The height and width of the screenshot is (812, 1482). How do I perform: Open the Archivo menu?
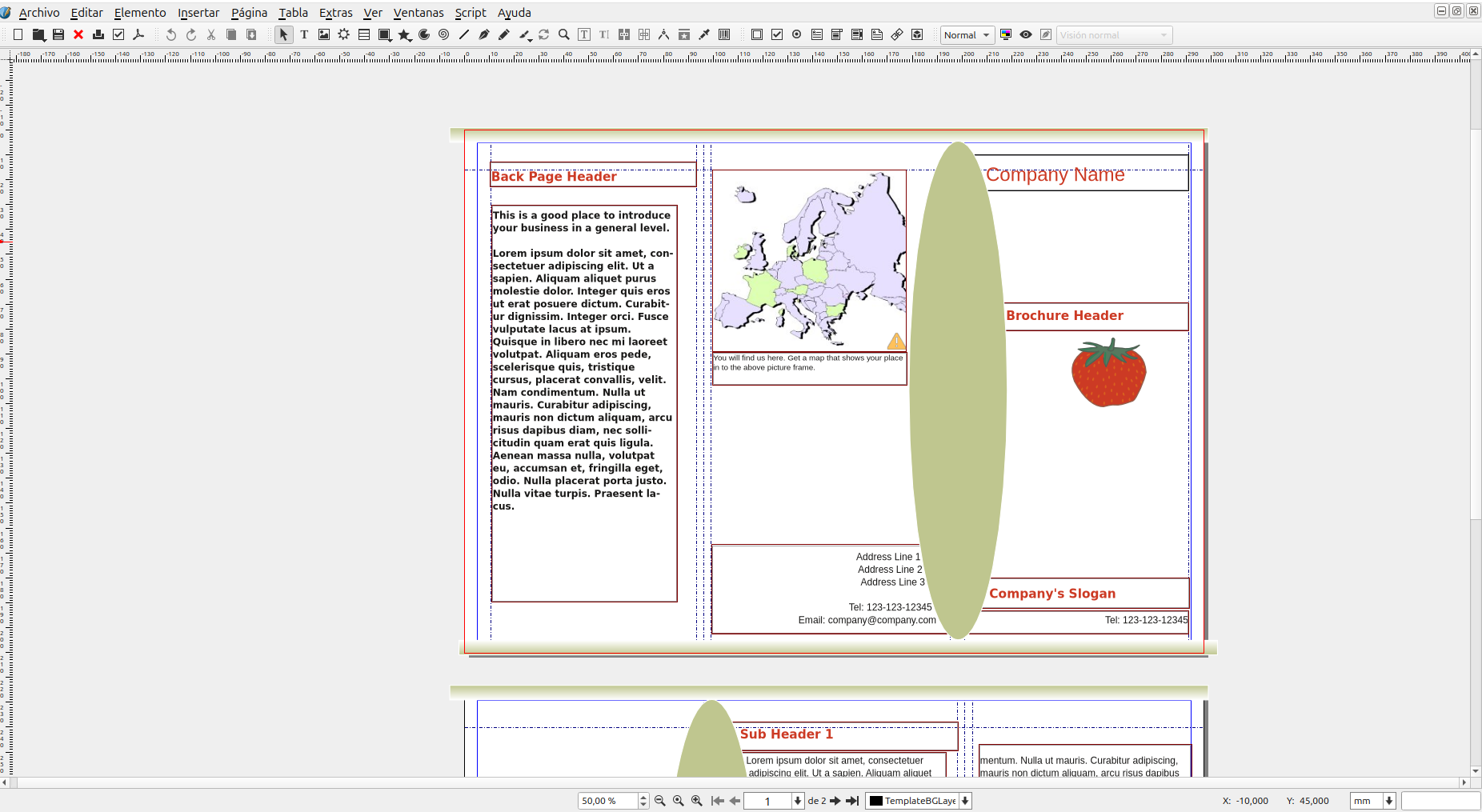tap(39, 12)
